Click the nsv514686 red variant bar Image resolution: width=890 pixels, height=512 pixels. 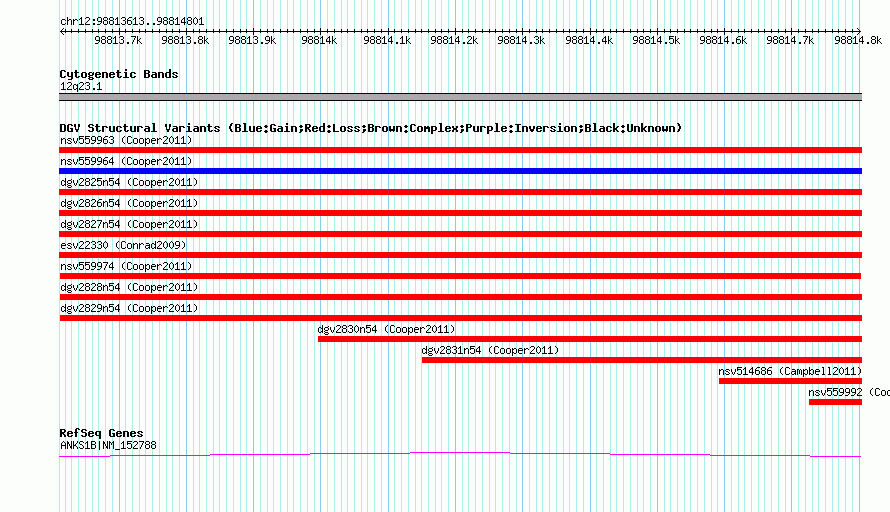(x=790, y=381)
